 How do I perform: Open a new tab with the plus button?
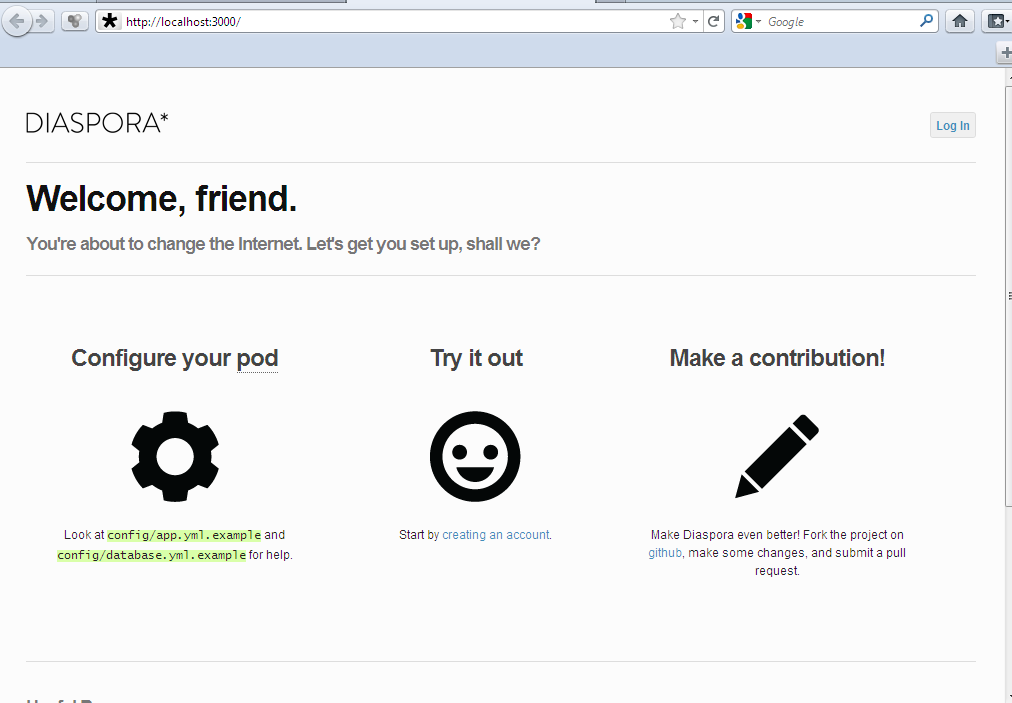[1006, 52]
